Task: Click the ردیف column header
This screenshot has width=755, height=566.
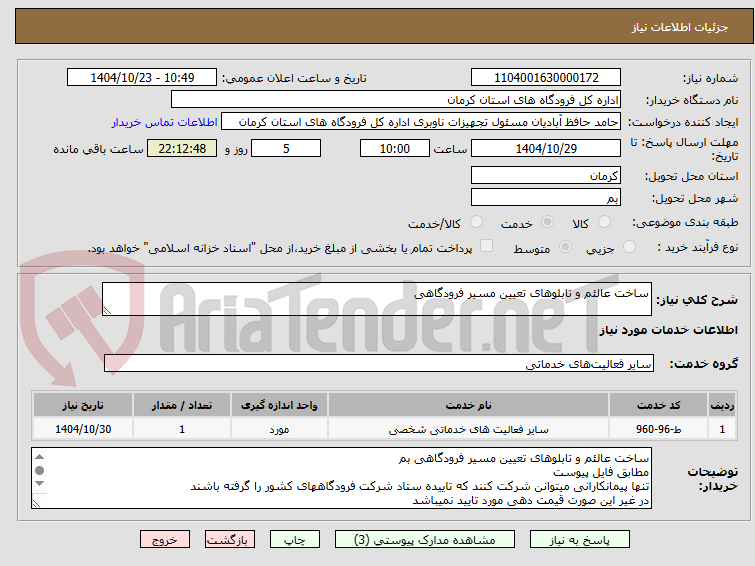Action: click(722, 405)
